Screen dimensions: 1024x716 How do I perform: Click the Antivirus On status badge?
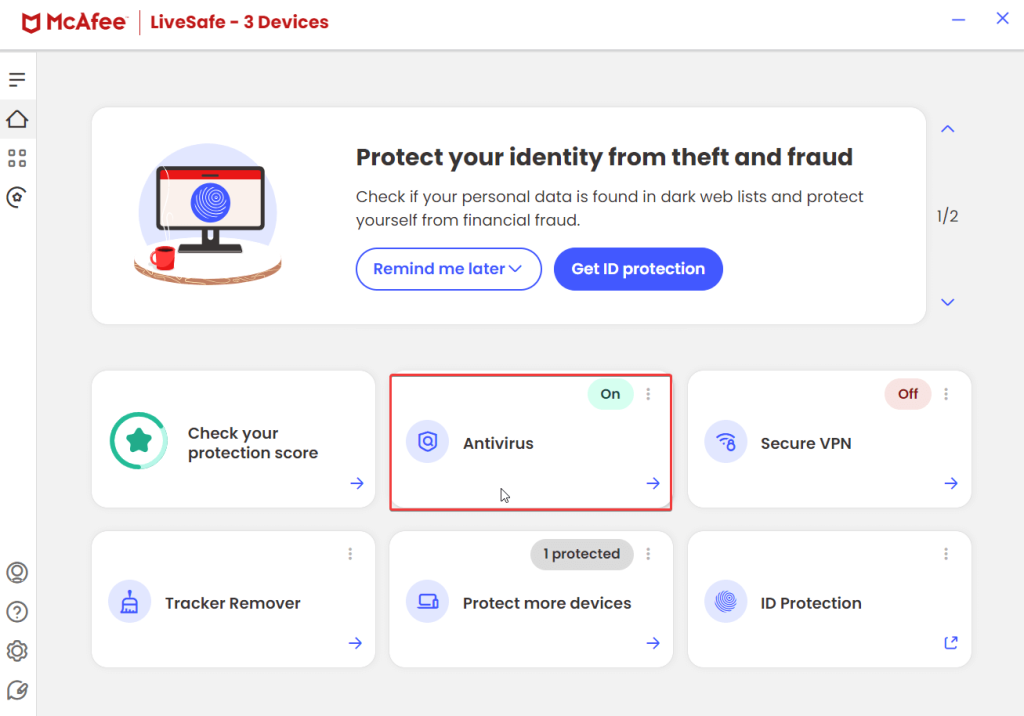[610, 394]
